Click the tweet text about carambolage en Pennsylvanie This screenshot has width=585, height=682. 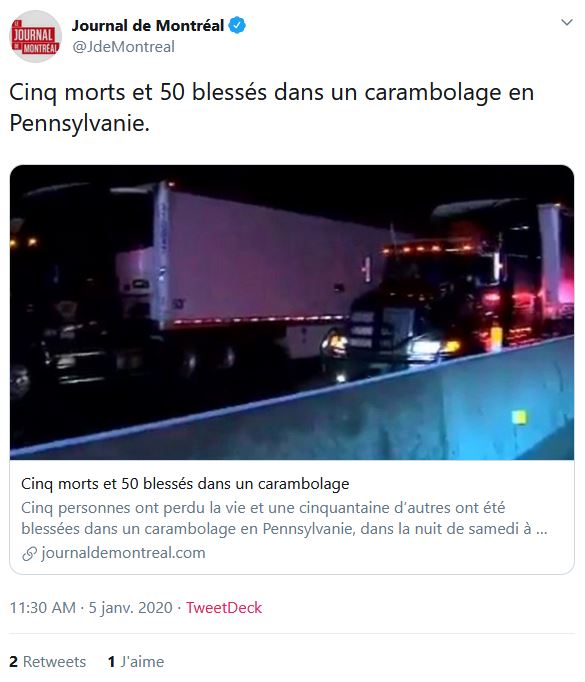(x=272, y=107)
